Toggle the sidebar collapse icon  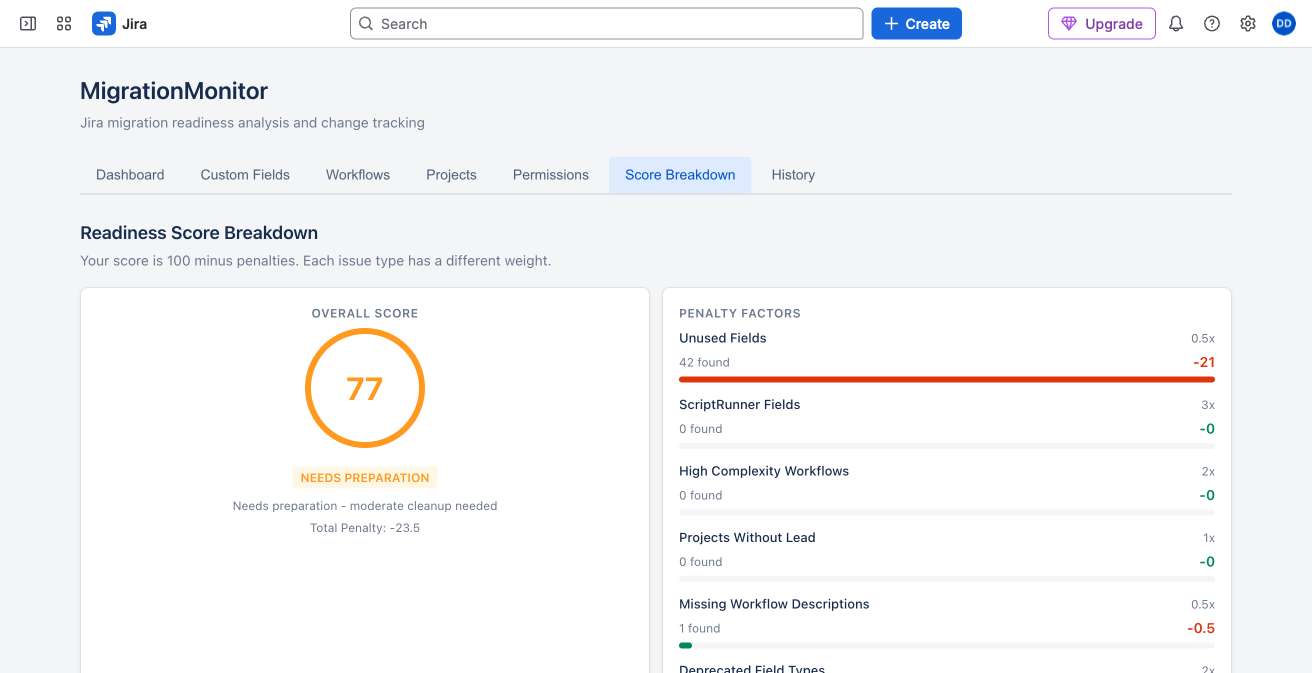[28, 23]
